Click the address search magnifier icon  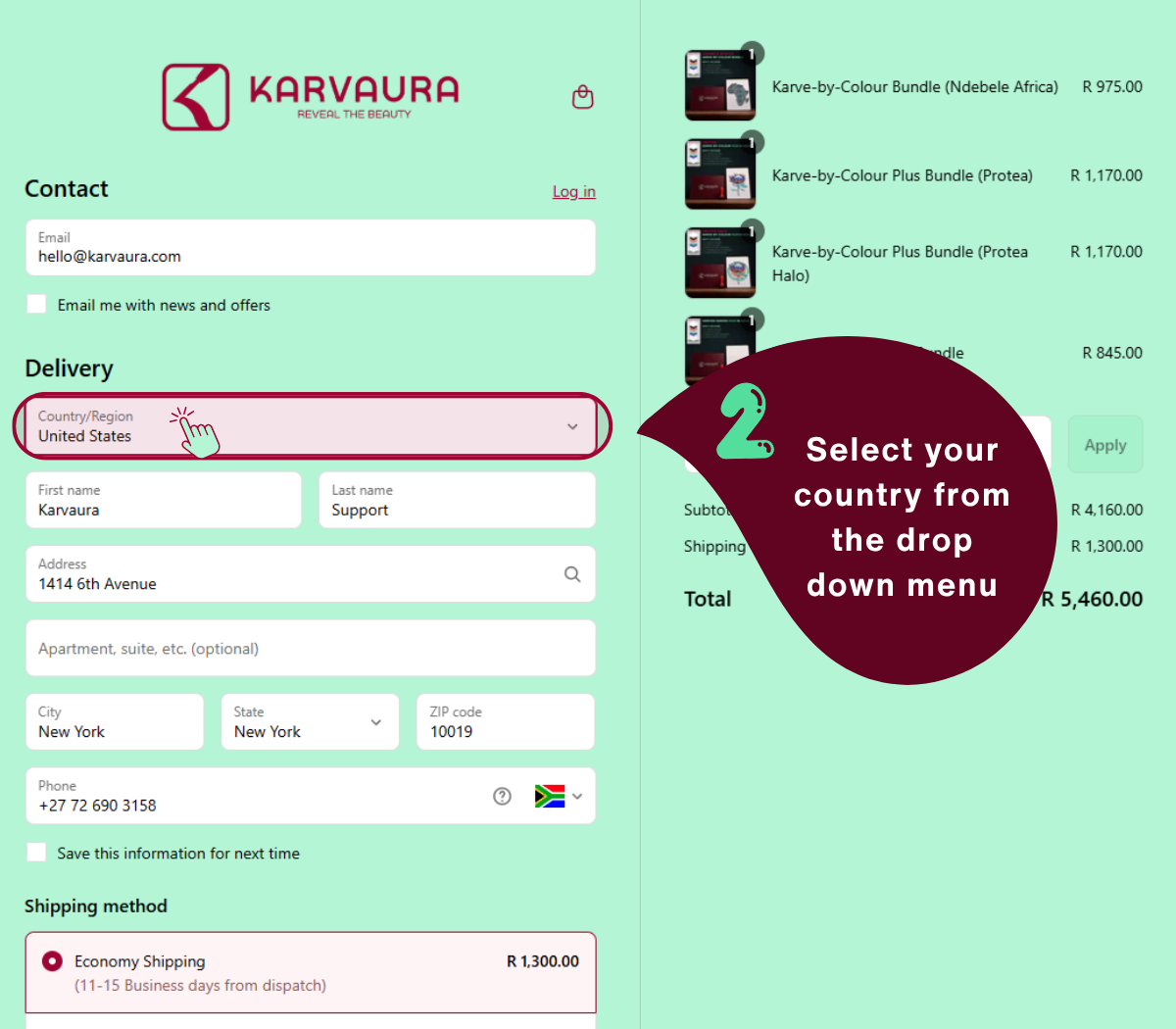(572, 574)
